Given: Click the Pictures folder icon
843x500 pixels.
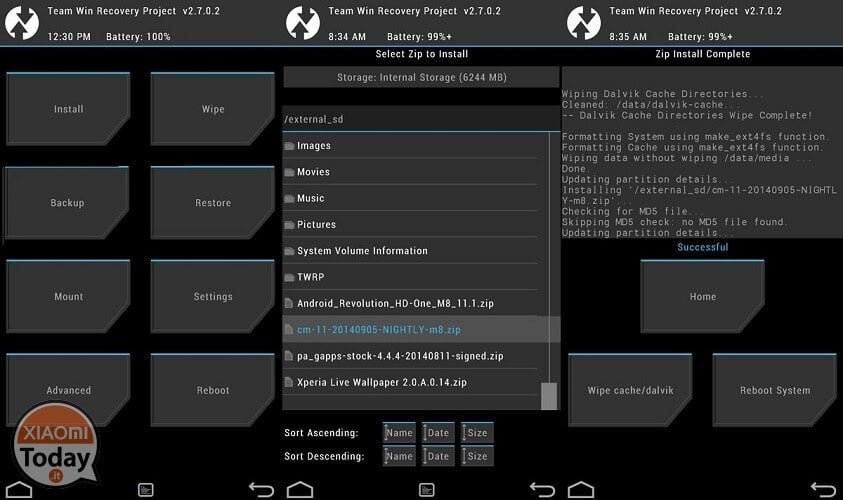Looking at the screenshot, I should coord(289,225).
